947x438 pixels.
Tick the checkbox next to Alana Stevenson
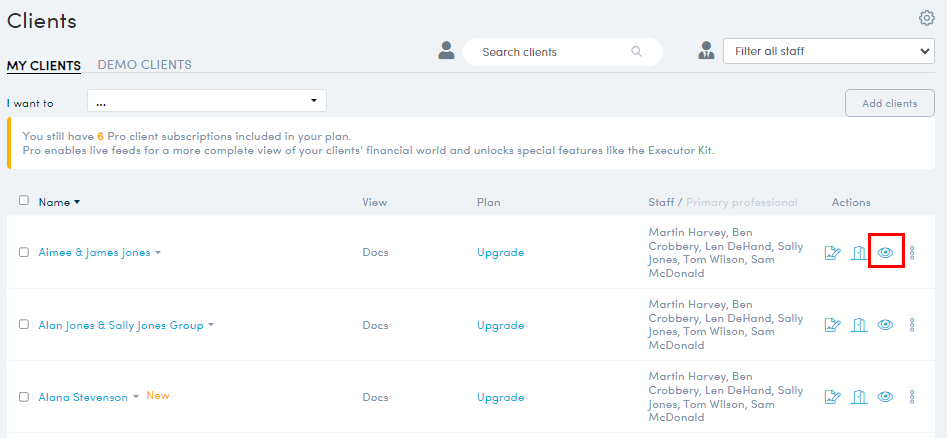point(24,397)
